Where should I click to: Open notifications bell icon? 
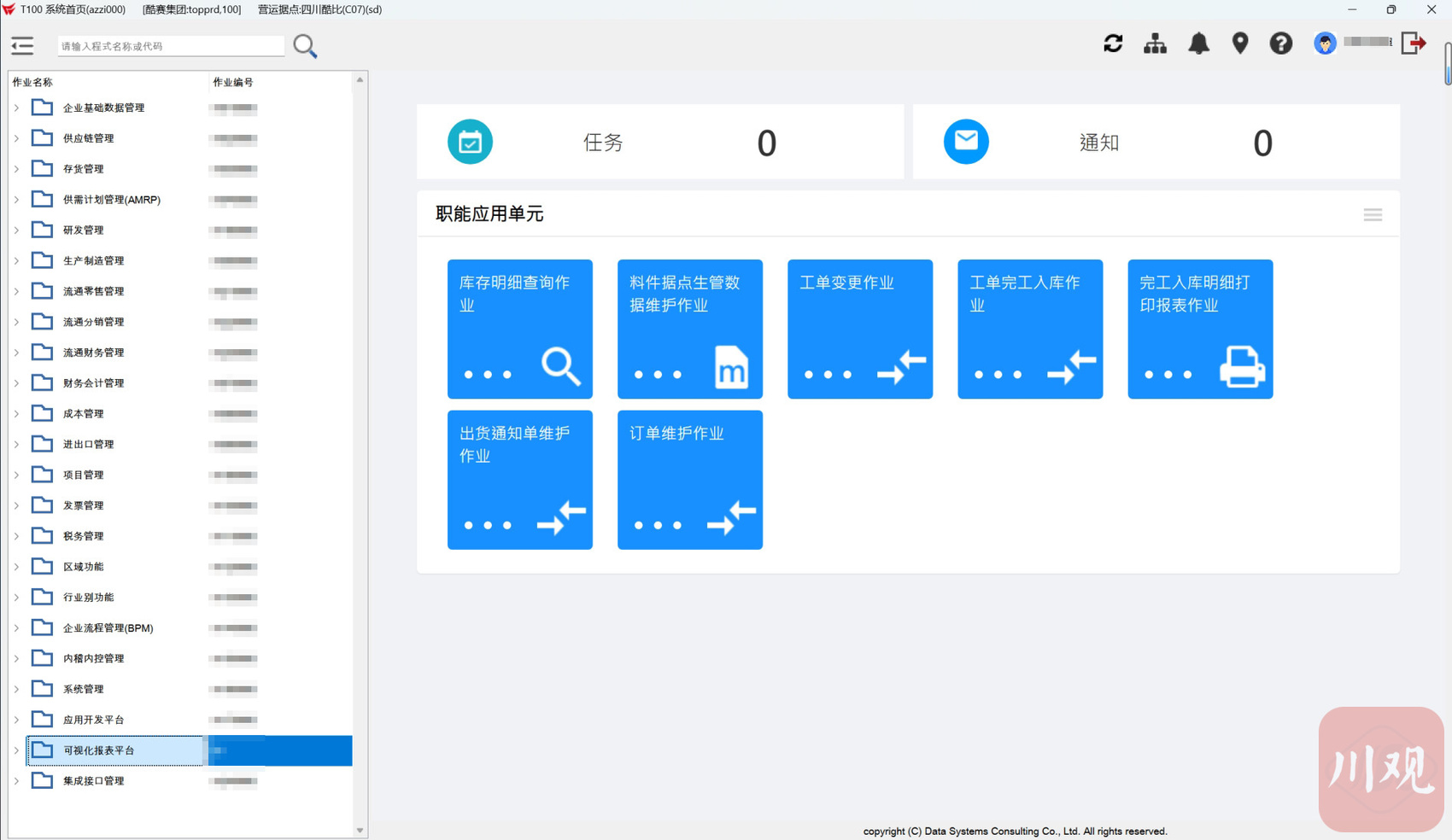1198,44
